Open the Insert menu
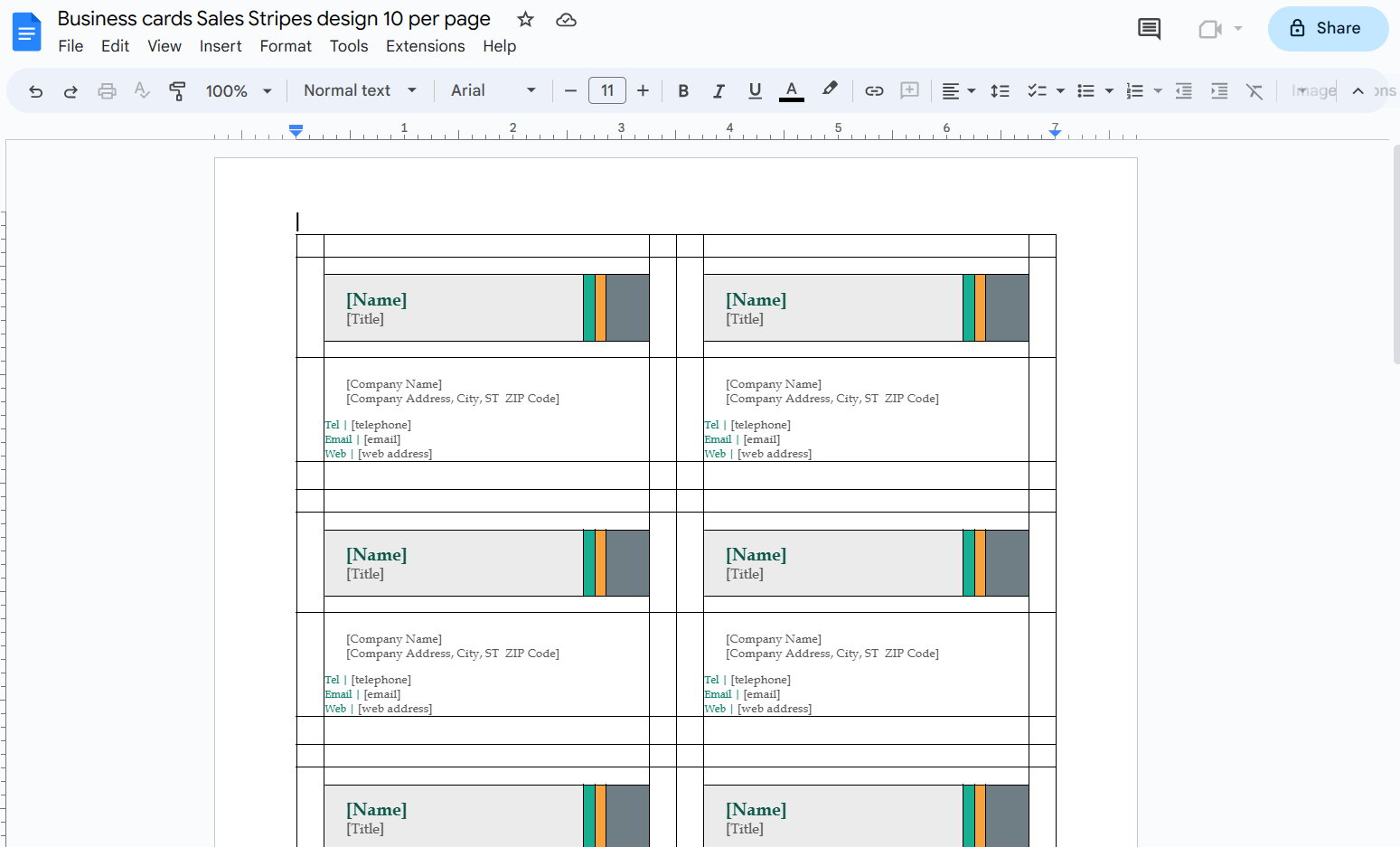The height and width of the screenshot is (847, 1400). click(221, 46)
